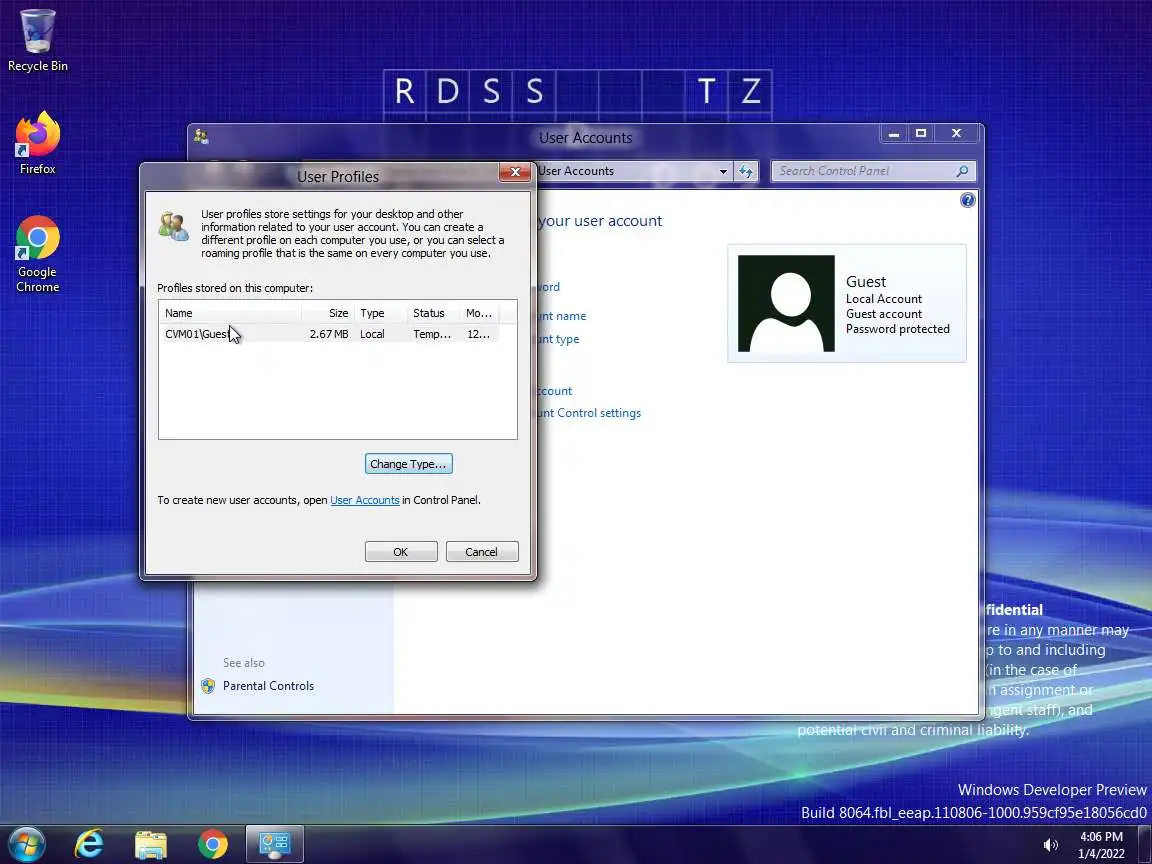Screen dimensions: 1152x864
Task: Open the User Account Control settings link
Action: point(588,413)
